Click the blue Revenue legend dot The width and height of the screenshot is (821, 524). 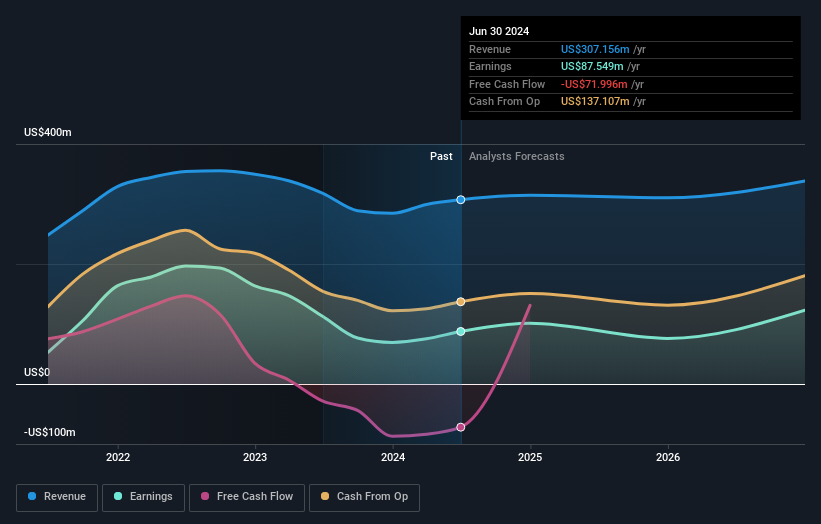[x=32, y=496]
